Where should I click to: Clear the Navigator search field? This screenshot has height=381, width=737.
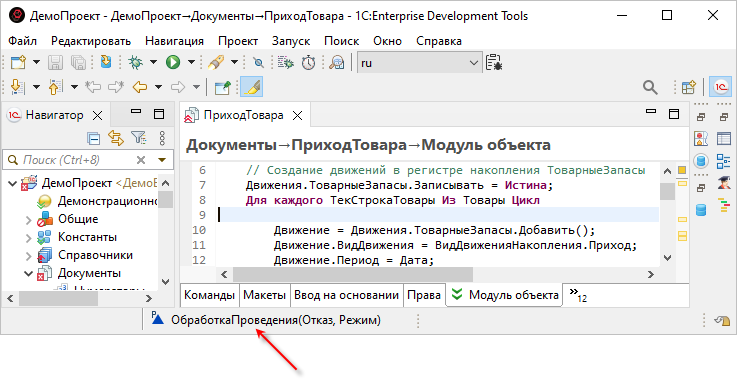click(x=141, y=160)
